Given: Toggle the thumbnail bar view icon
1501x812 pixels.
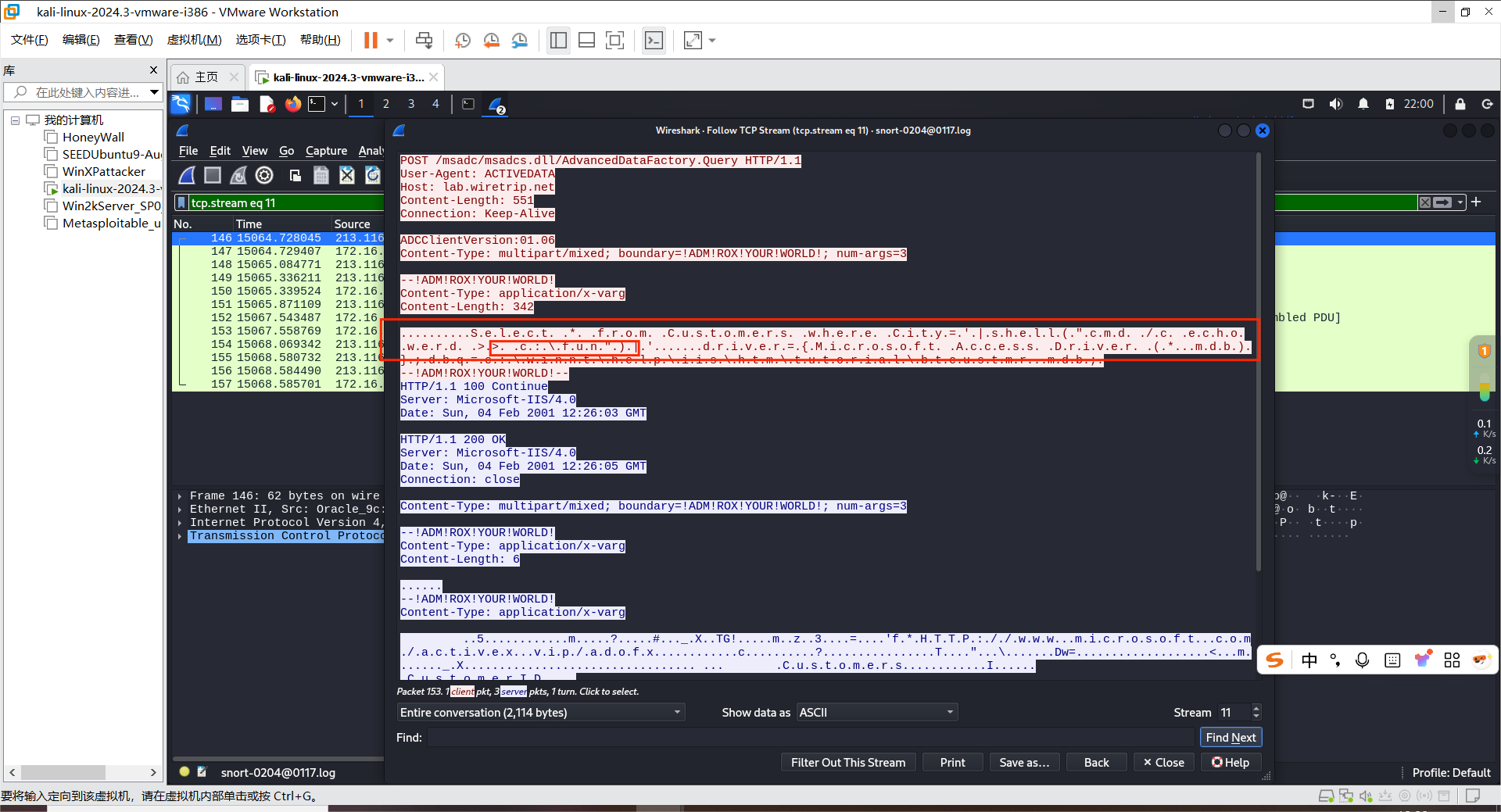Looking at the screenshot, I should (x=586, y=40).
